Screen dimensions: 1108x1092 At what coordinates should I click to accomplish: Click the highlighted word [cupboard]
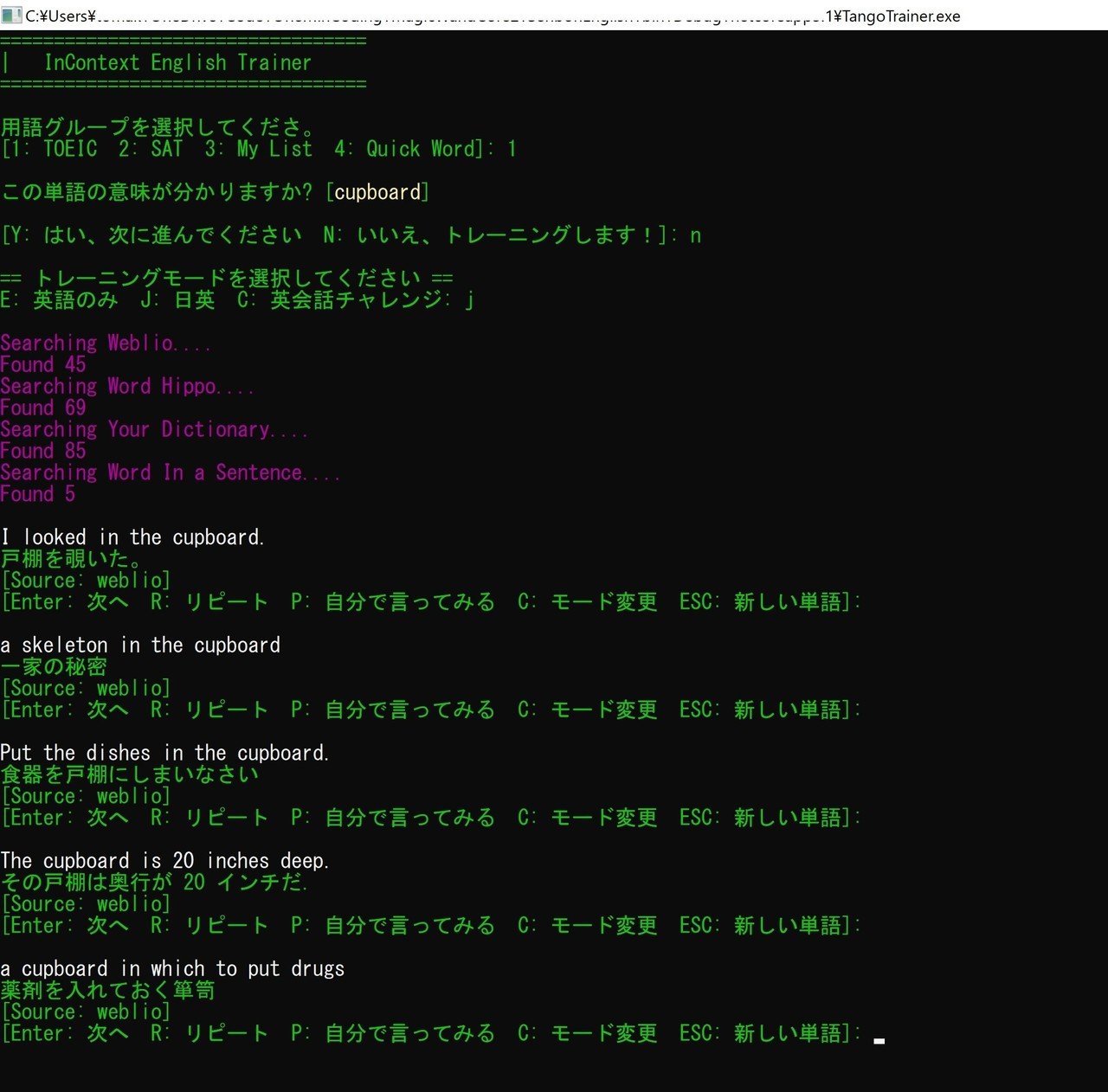(377, 192)
